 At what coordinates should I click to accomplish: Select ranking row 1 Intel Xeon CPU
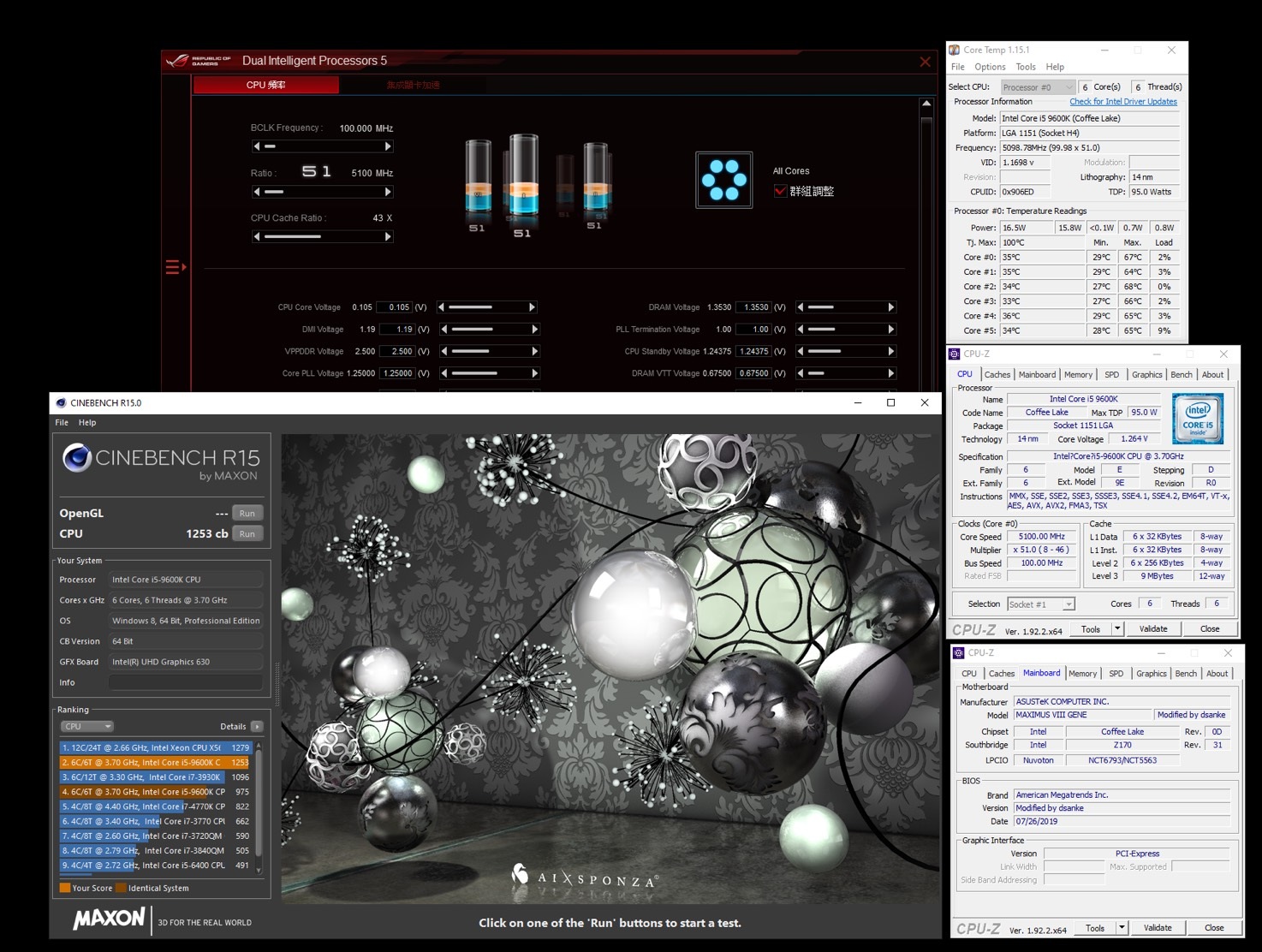(156, 747)
